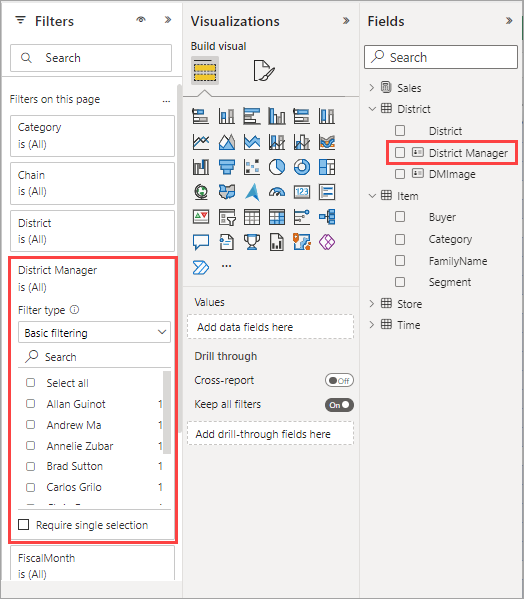Image resolution: width=524 pixels, height=599 pixels.
Task: Tick the Segment field checkbox
Action: [400, 282]
